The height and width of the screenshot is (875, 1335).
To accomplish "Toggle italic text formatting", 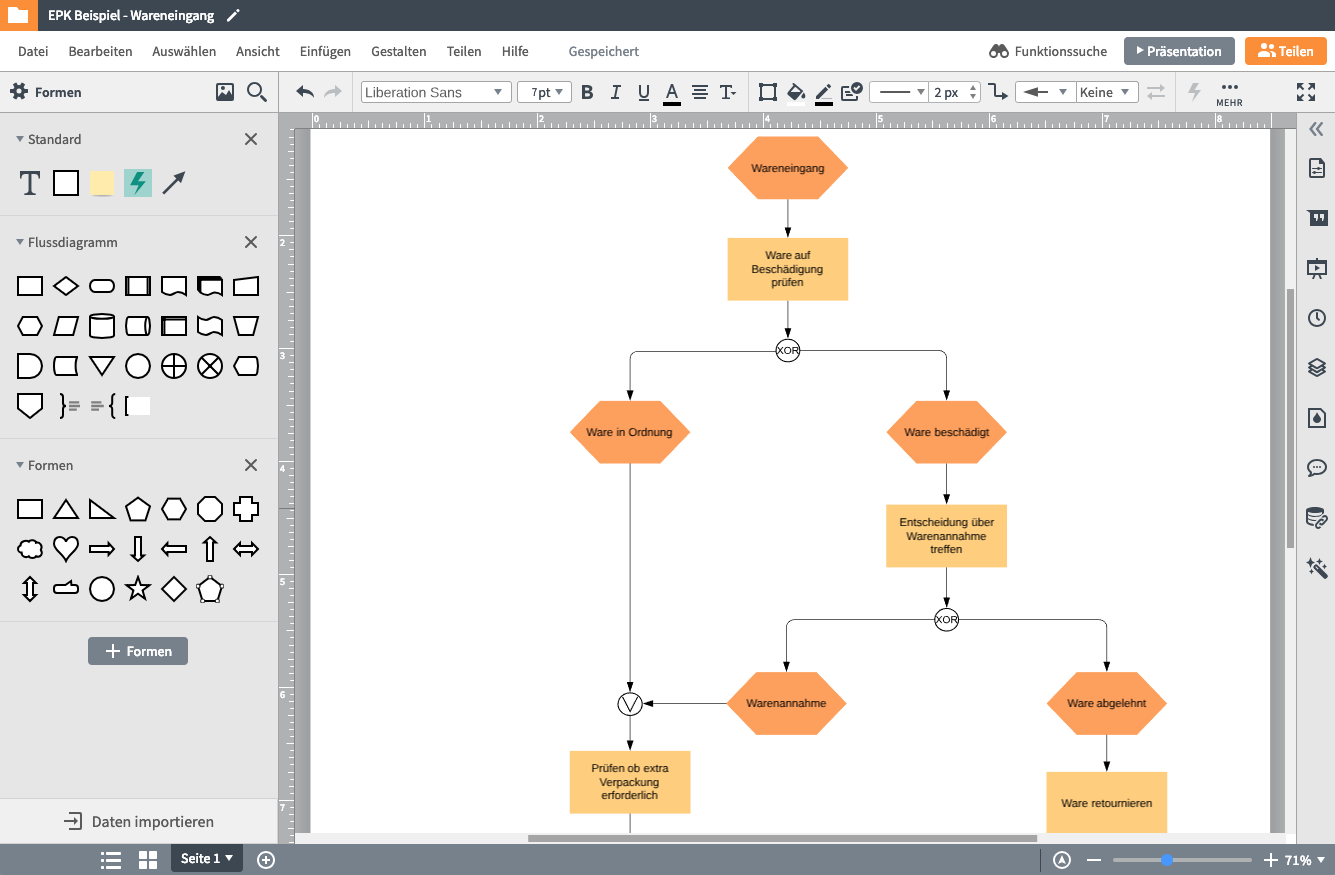I will click(x=615, y=92).
